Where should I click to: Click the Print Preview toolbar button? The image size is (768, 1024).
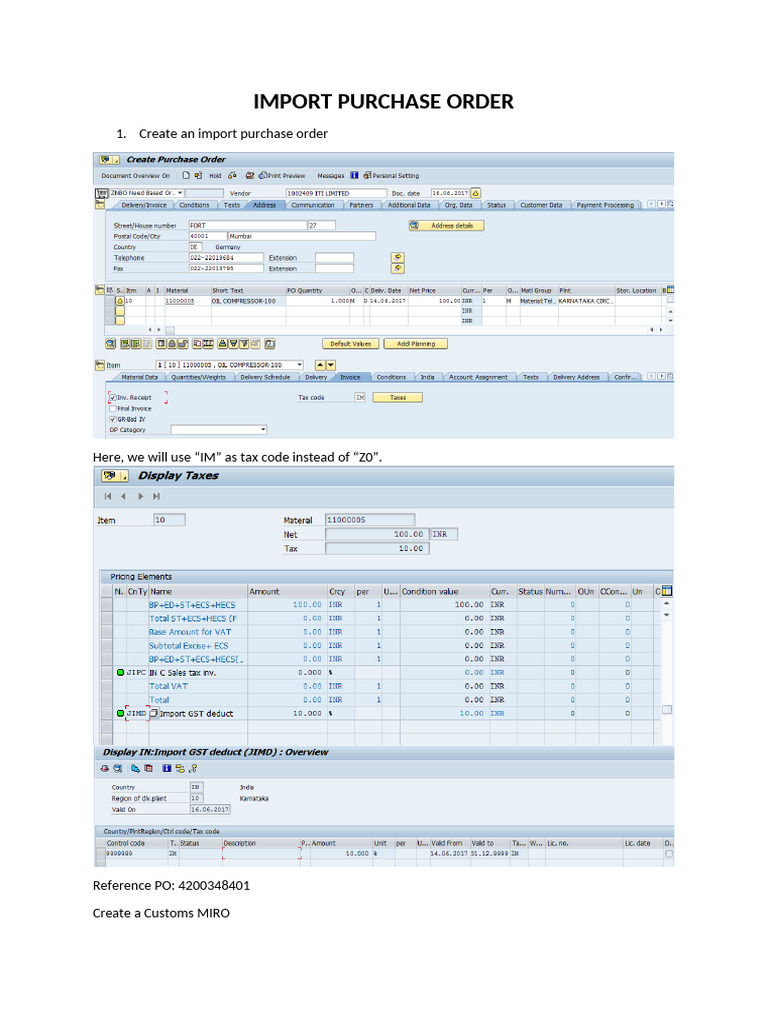[282, 175]
